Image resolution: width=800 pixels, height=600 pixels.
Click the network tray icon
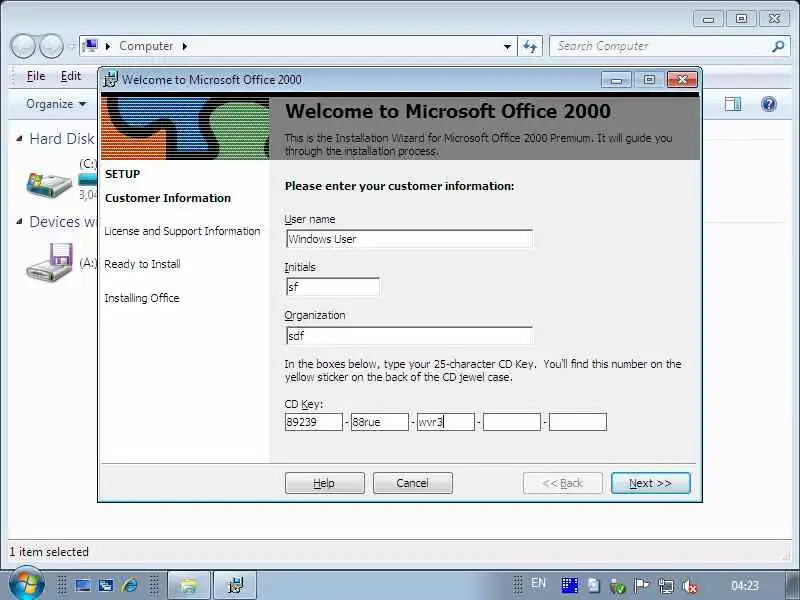[665, 586]
